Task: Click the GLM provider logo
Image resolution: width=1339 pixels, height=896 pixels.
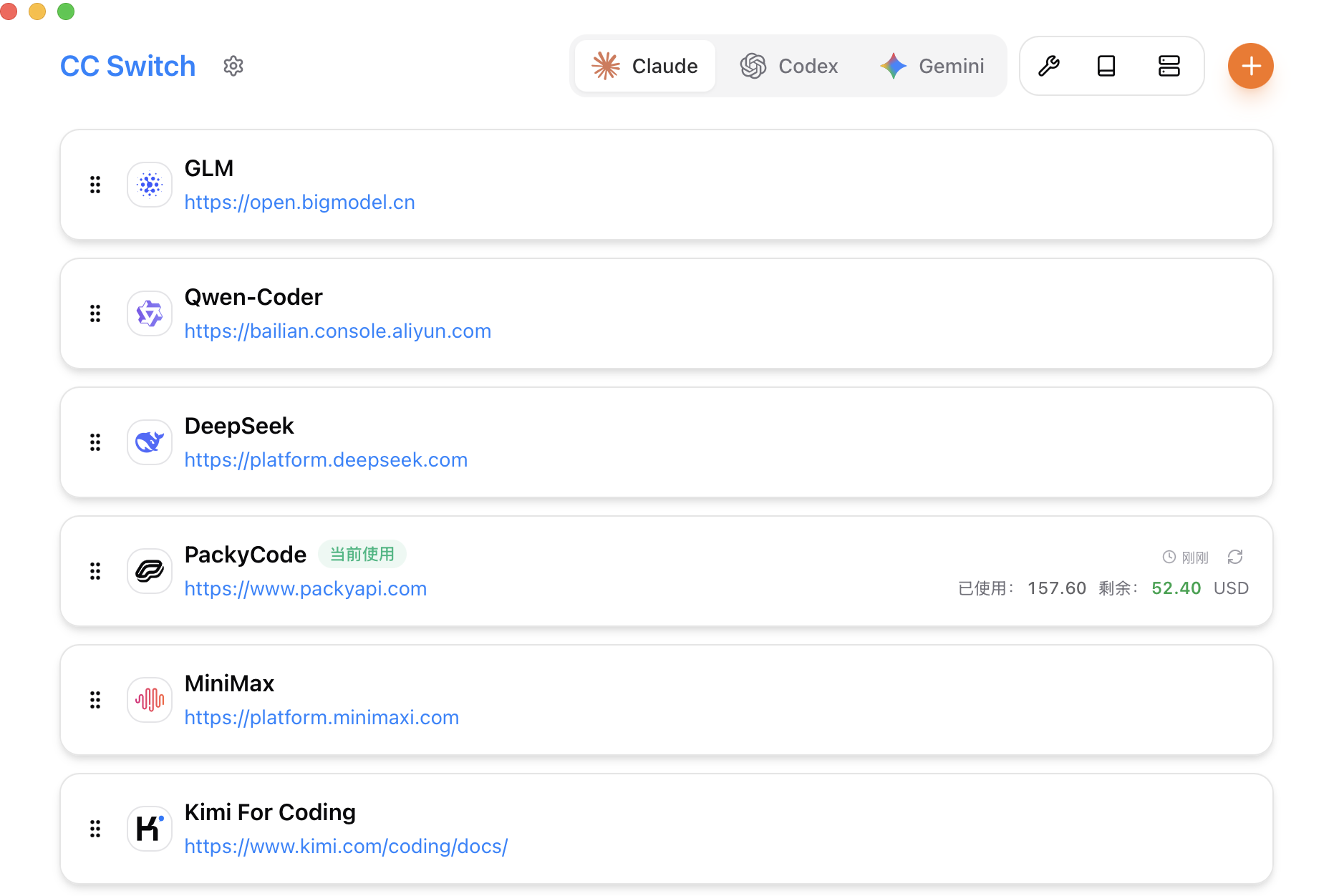Action: 149,185
